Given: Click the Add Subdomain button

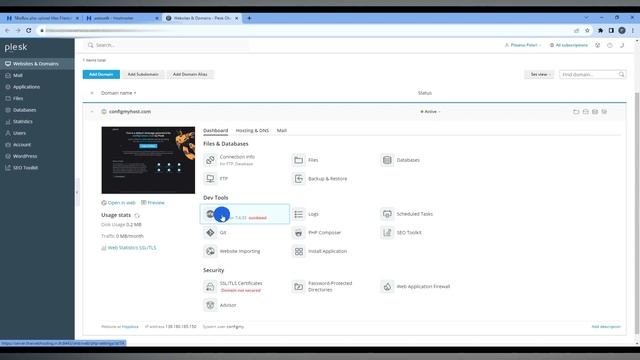Looking at the screenshot, I should click(143, 74).
